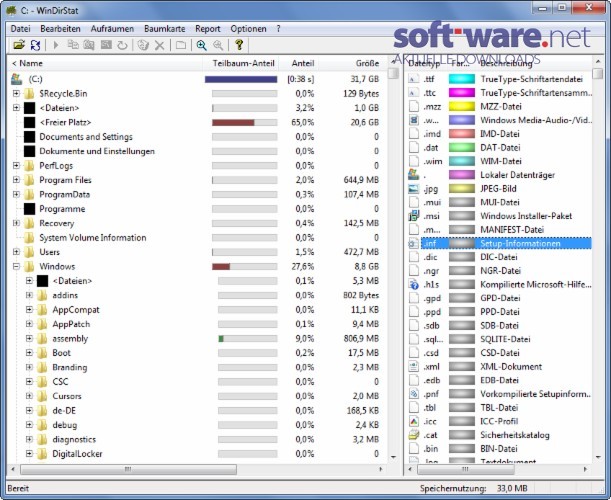
Task: Click the Refresh all toolbar icon
Action: click(35, 45)
